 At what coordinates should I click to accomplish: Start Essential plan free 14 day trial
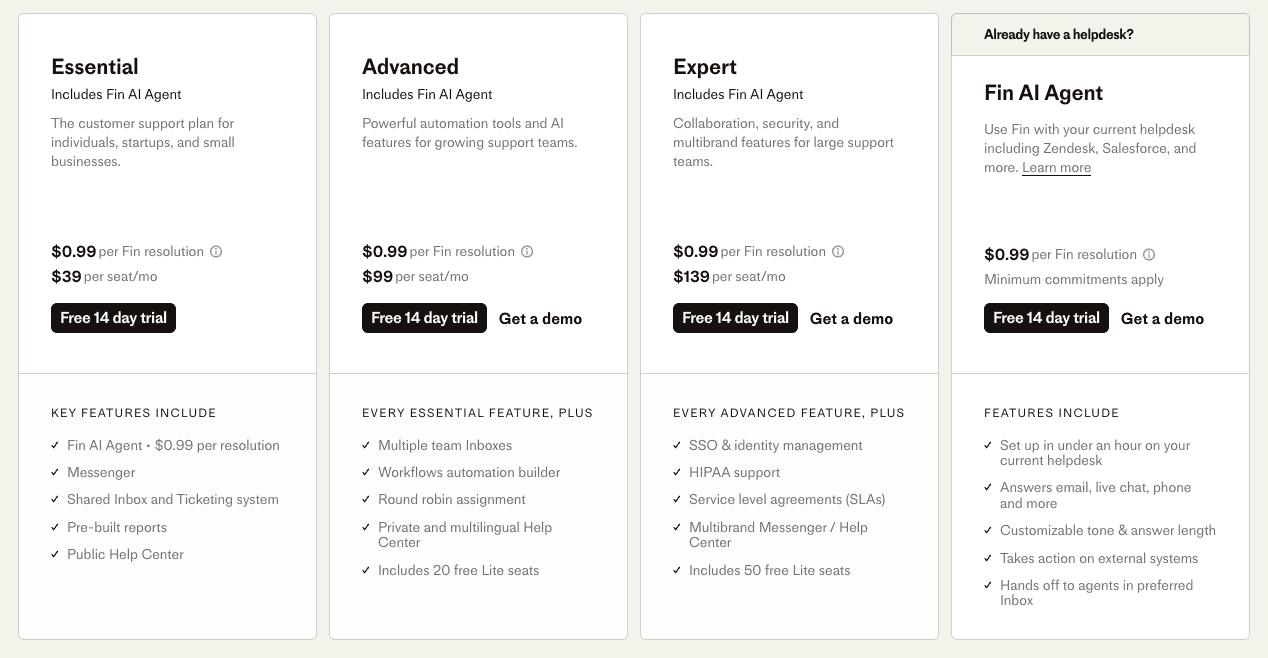pos(113,318)
